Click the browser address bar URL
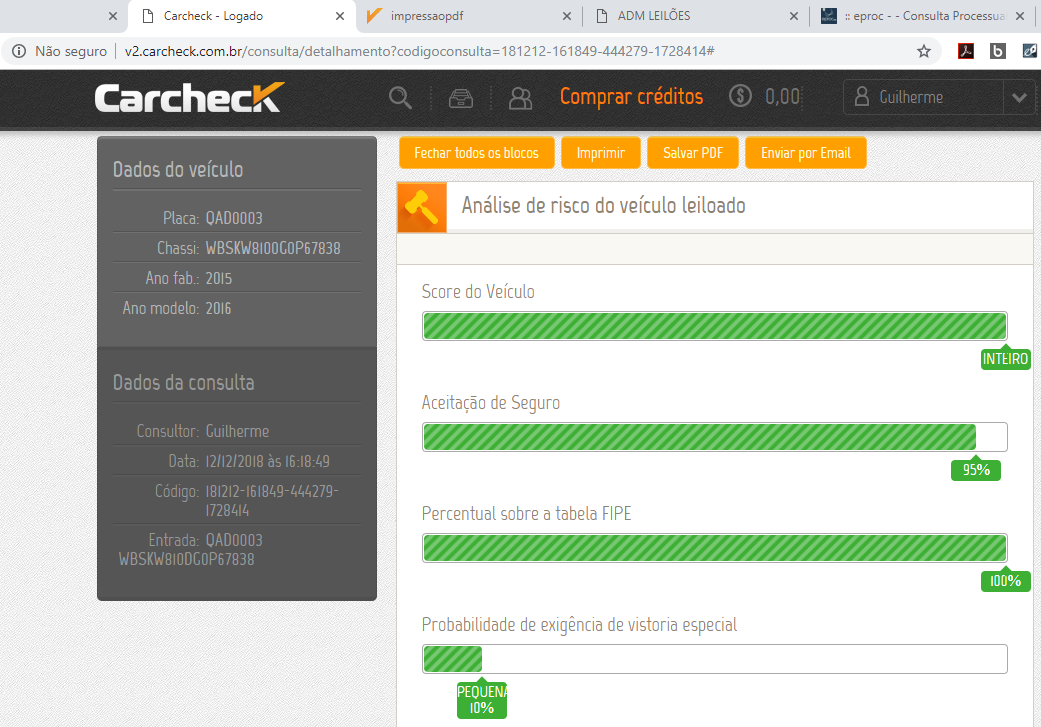Viewport: 1041px width, 727px height. coord(420,51)
